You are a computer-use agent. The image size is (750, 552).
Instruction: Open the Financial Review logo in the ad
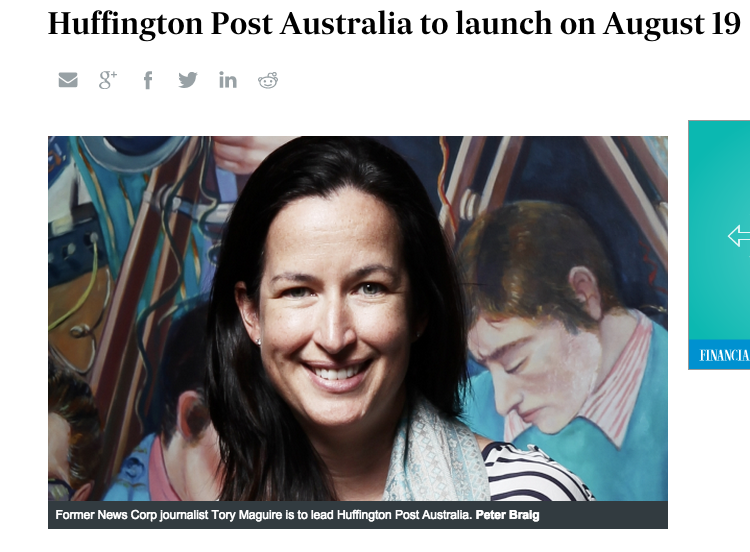[x=724, y=355]
